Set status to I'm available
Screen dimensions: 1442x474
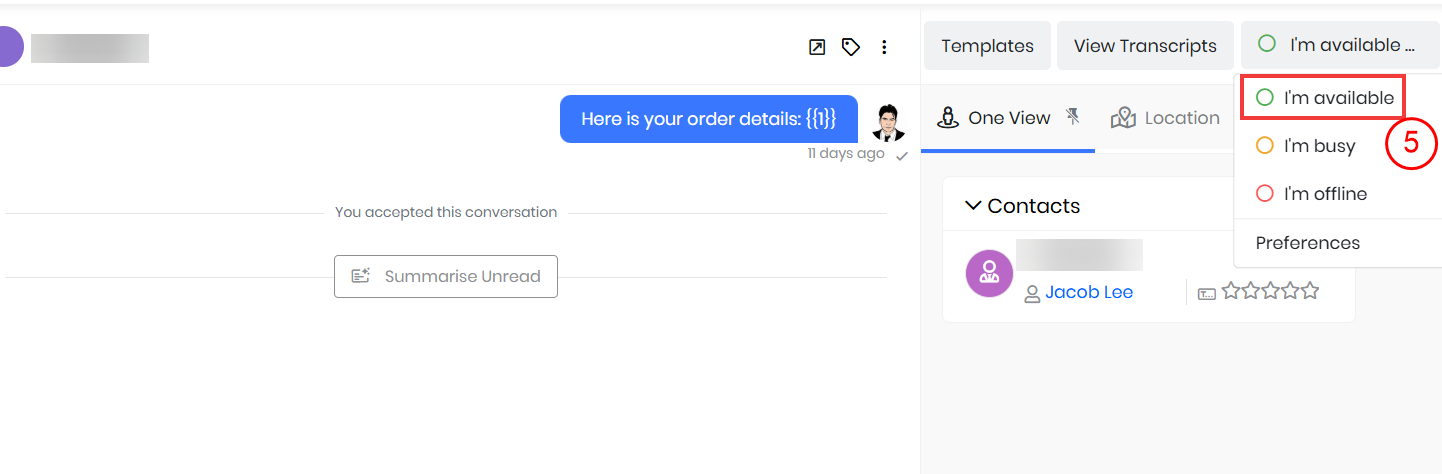1324,98
